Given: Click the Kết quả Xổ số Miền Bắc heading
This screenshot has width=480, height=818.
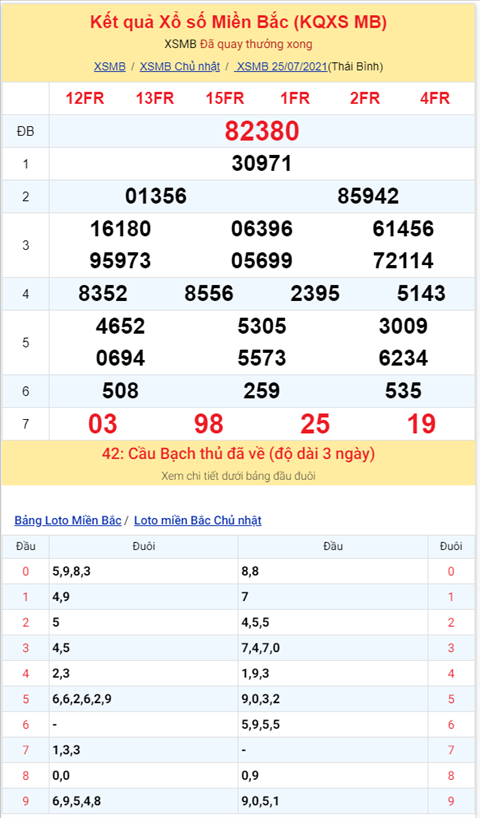Looking at the screenshot, I should (x=238, y=22).
